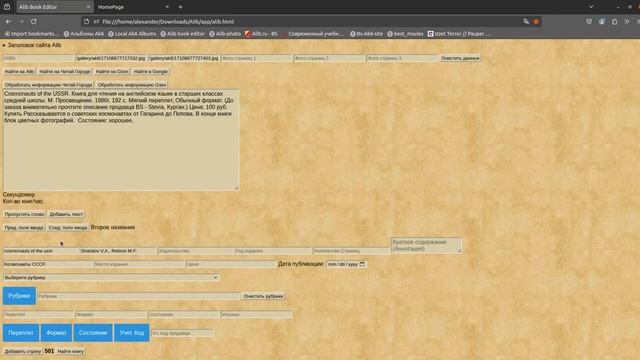Expand the Заголовок сайта Alib disclosure triangle
The height and width of the screenshot is (360, 640).
(x=4, y=45)
